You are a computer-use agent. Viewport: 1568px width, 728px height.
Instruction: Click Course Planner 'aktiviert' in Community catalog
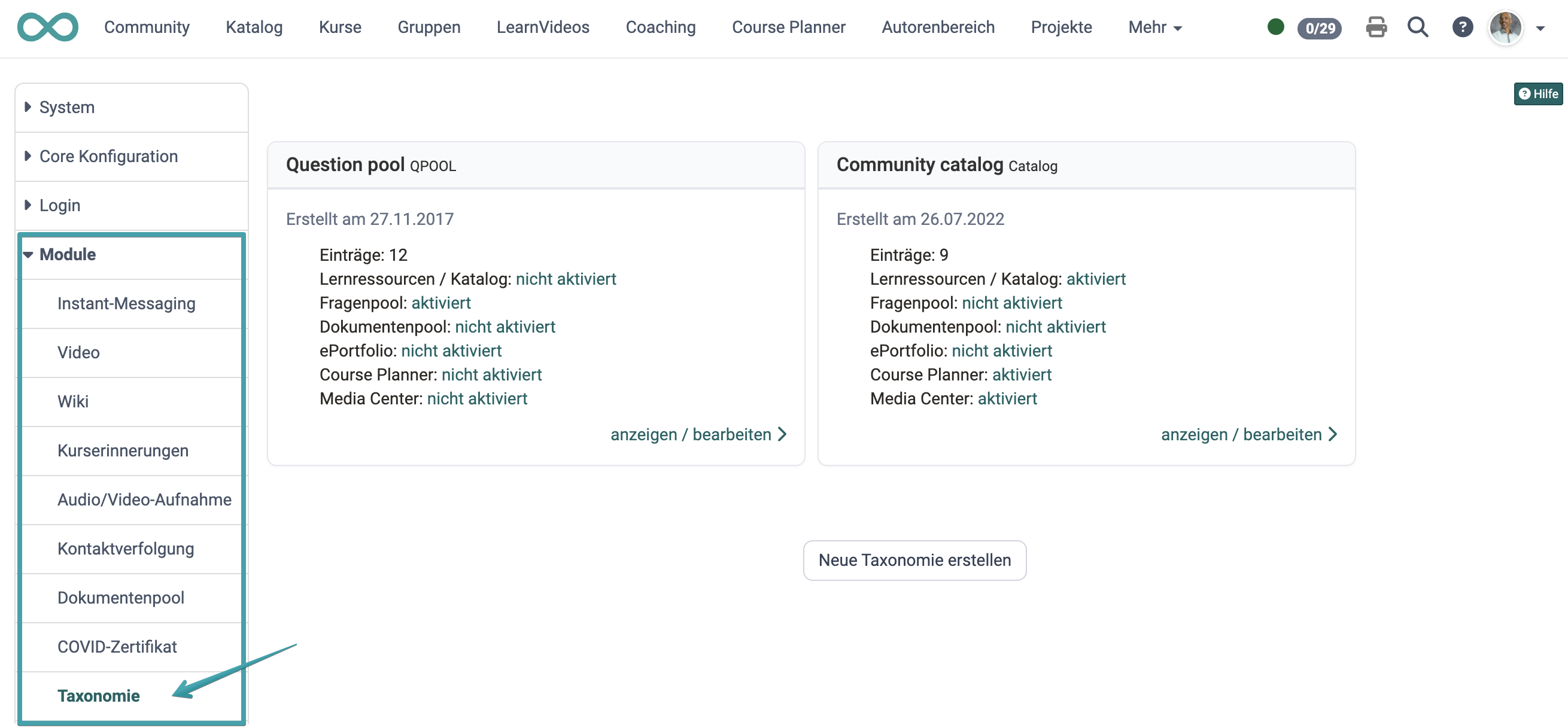click(x=1022, y=374)
